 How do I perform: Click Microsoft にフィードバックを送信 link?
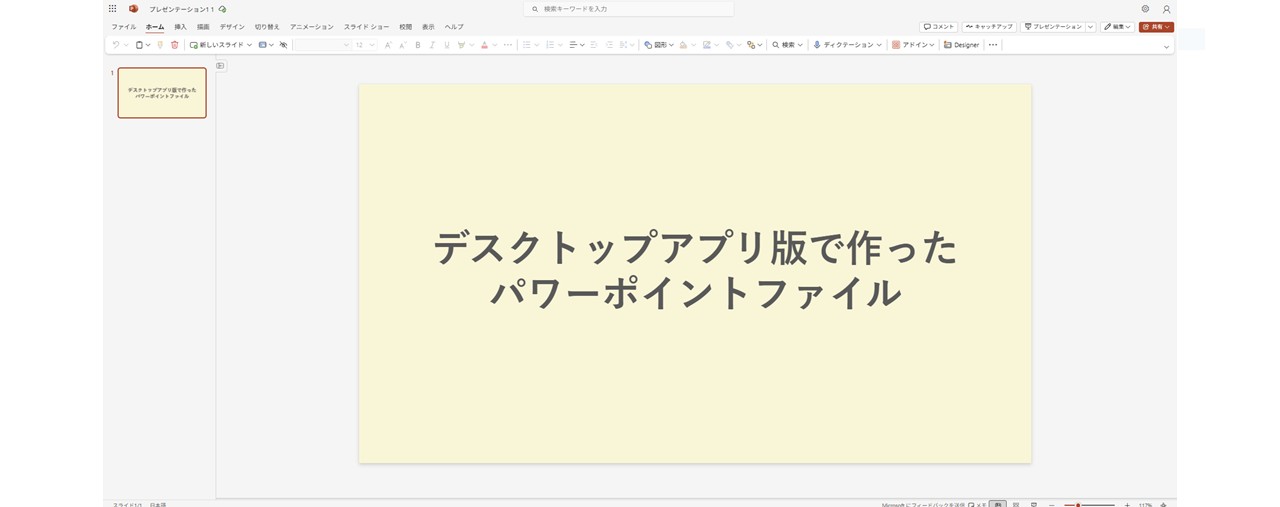click(x=922, y=505)
